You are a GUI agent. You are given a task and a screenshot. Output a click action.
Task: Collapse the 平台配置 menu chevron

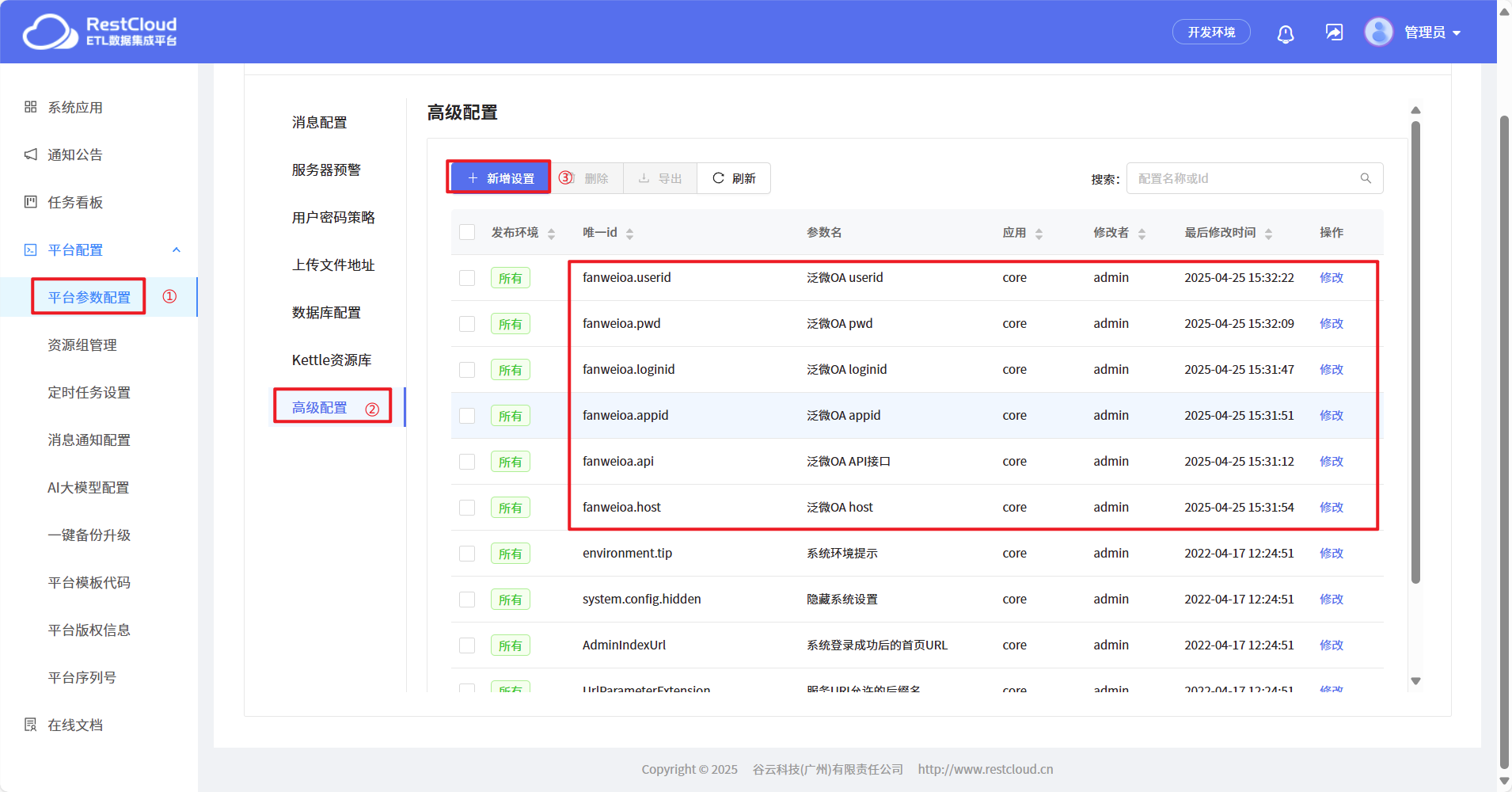(x=177, y=250)
